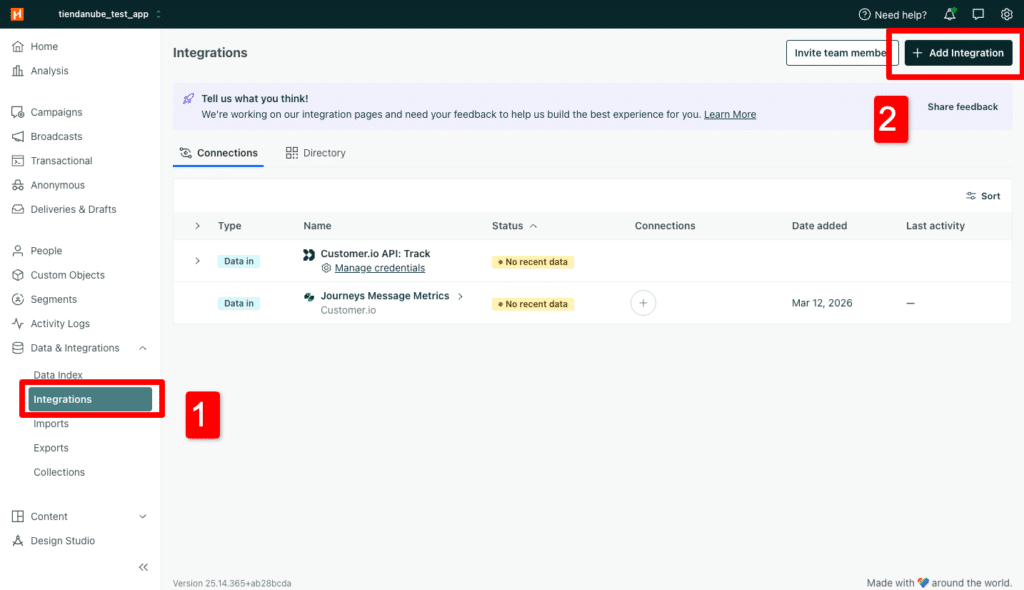1024x590 pixels.
Task: Open the chat messages icon
Action: (x=978, y=14)
